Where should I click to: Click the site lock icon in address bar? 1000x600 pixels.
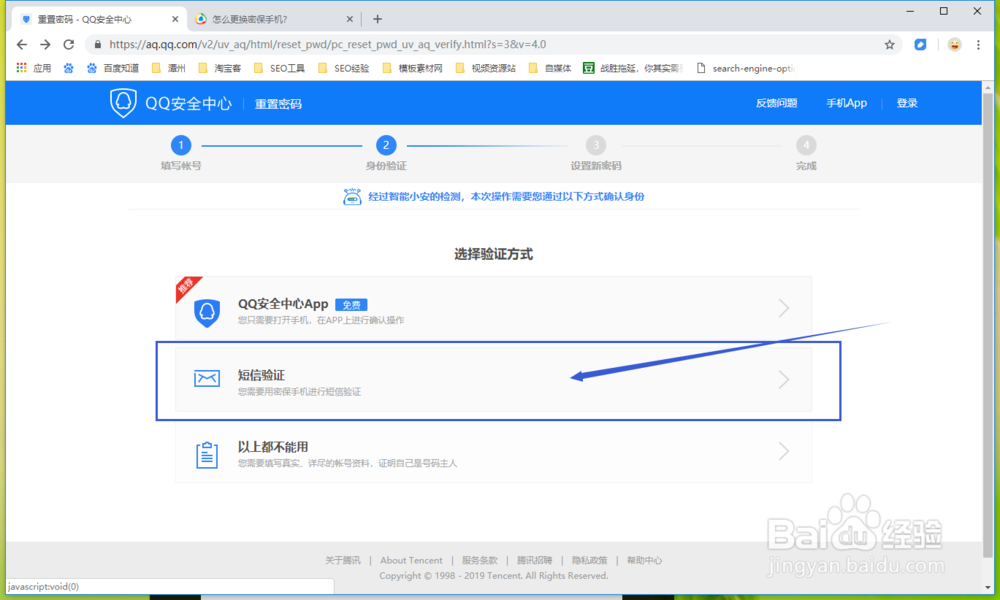coord(98,45)
